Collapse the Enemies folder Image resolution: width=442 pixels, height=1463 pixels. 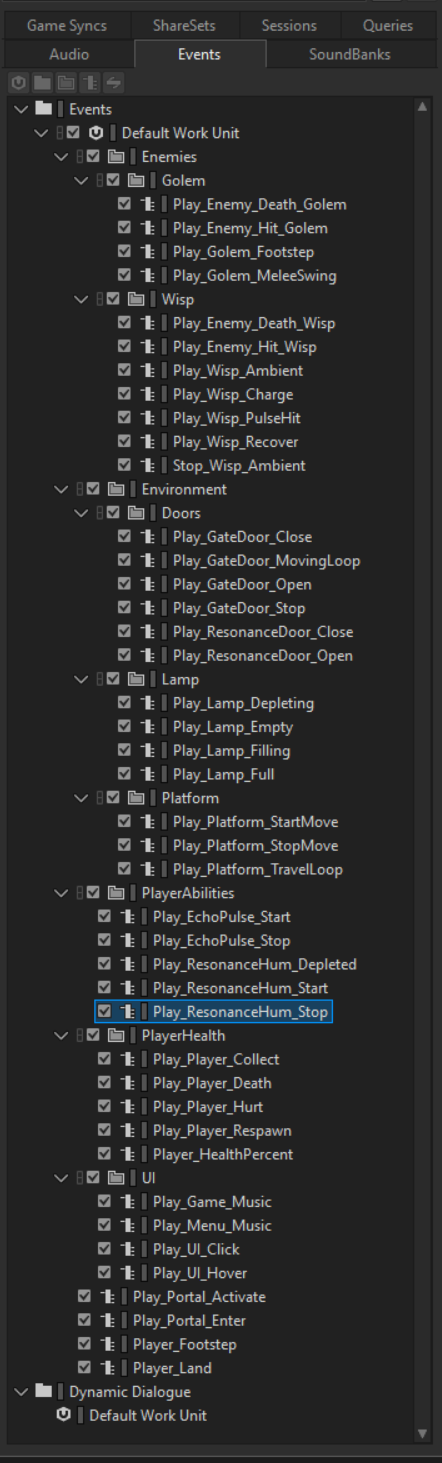click(x=61, y=157)
